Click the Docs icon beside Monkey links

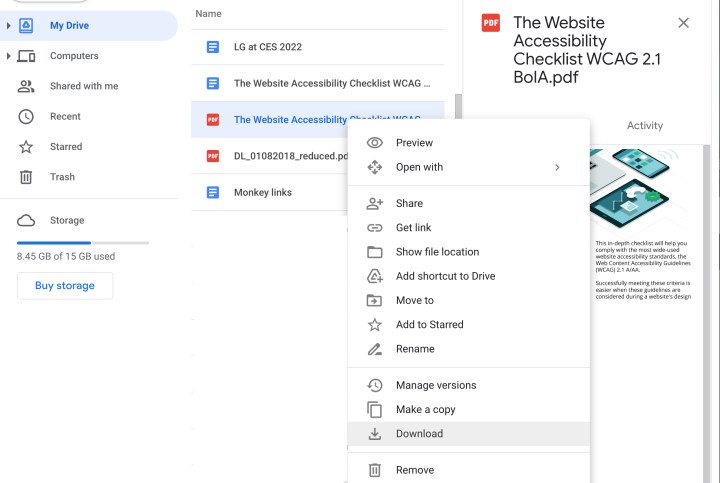pyautogui.click(x=213, y=192)
